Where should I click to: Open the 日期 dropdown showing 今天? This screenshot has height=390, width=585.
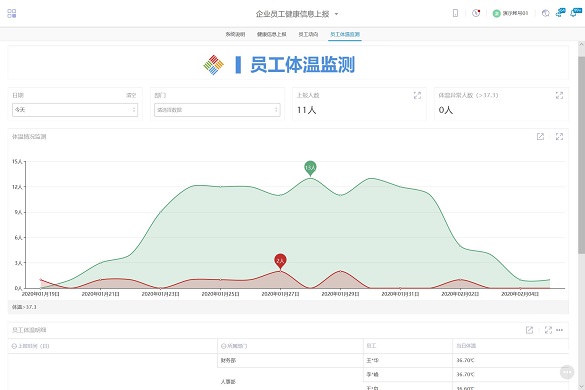click(x=75, y=110)
